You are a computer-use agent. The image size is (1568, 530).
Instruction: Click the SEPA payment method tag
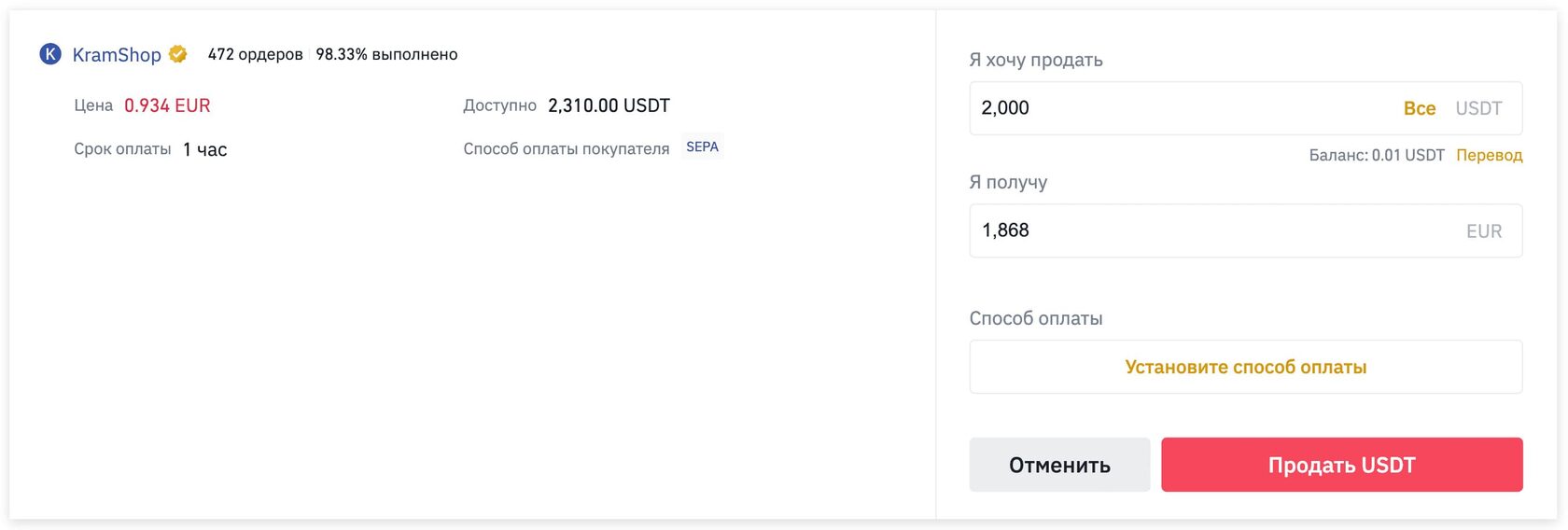[x=702, y=147]
